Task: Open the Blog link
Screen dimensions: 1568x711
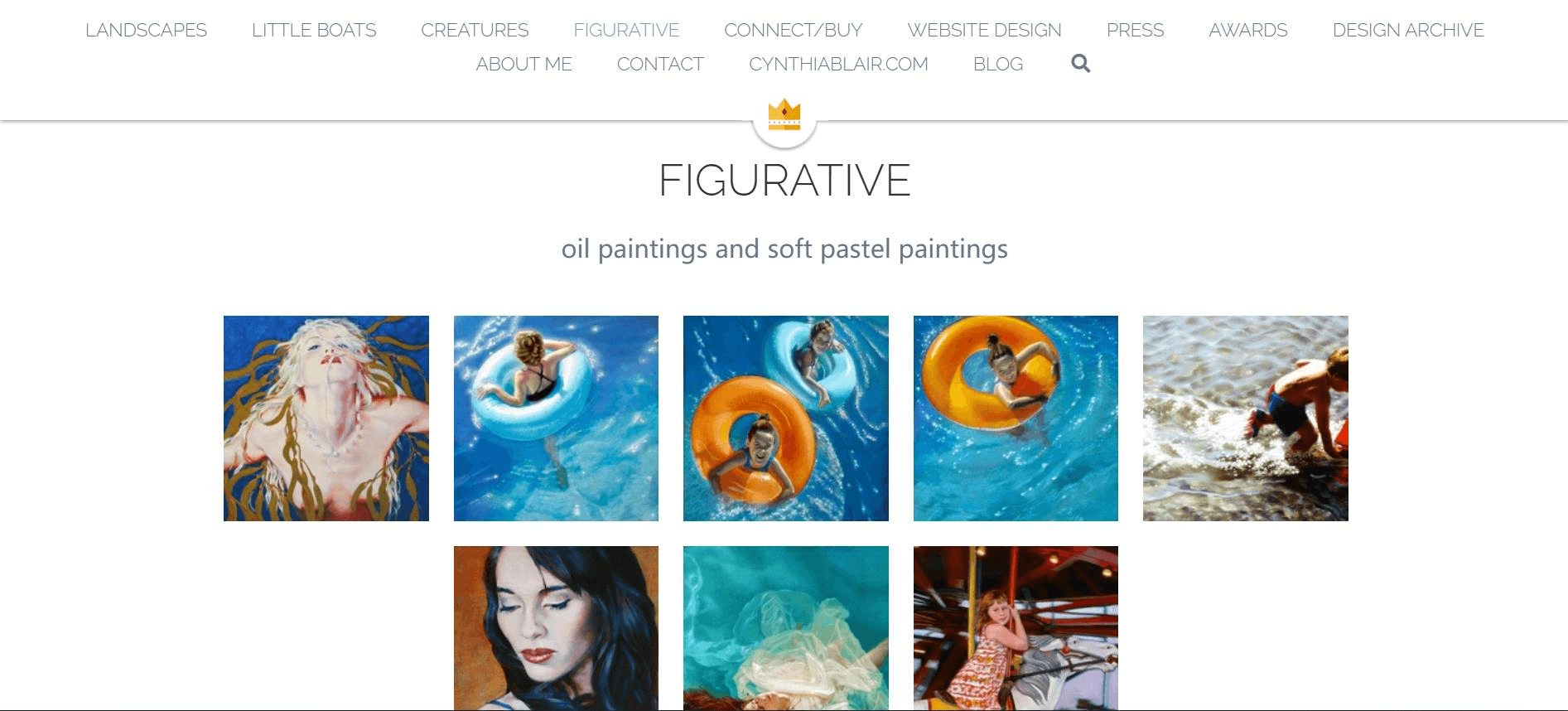Action: [x=998, y=64]
